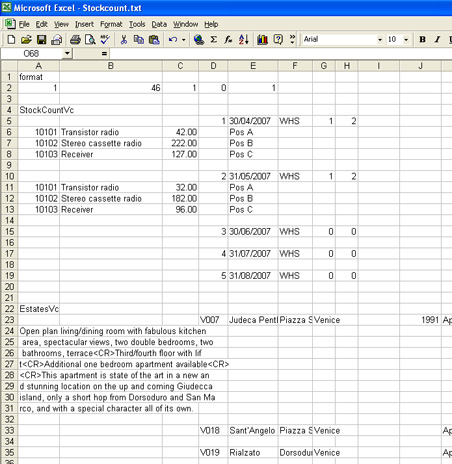Click 'Pos C' in row 8
This screenshot has width=452, height=464.
(253, 154)
